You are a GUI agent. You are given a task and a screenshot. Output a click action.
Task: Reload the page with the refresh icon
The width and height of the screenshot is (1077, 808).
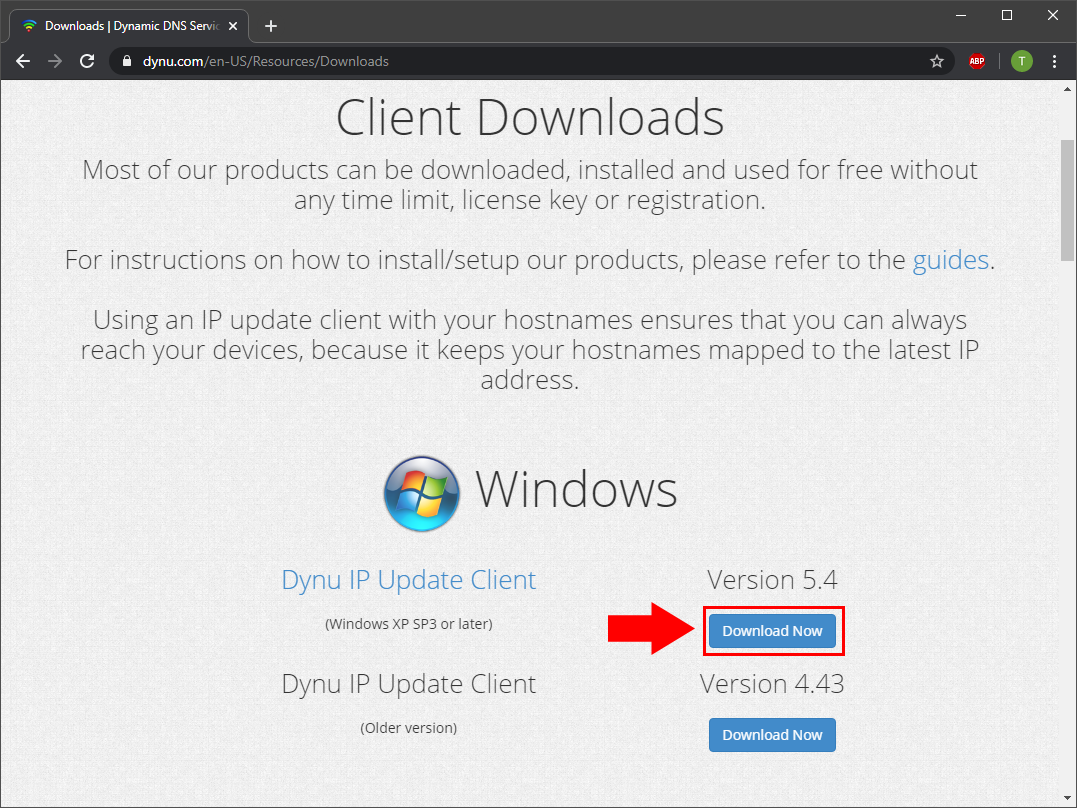coord(87,61)
